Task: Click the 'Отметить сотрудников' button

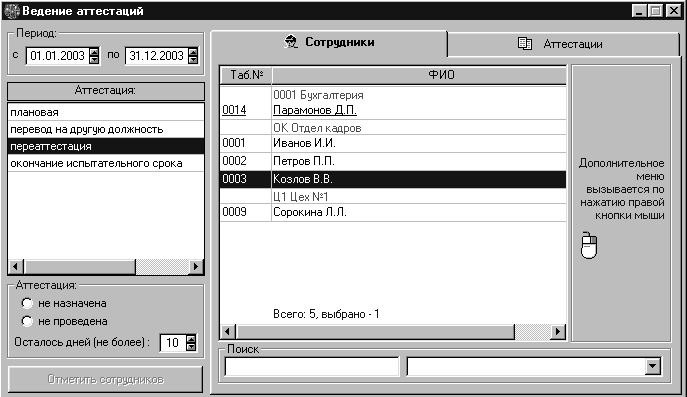Action: (106, 379)
